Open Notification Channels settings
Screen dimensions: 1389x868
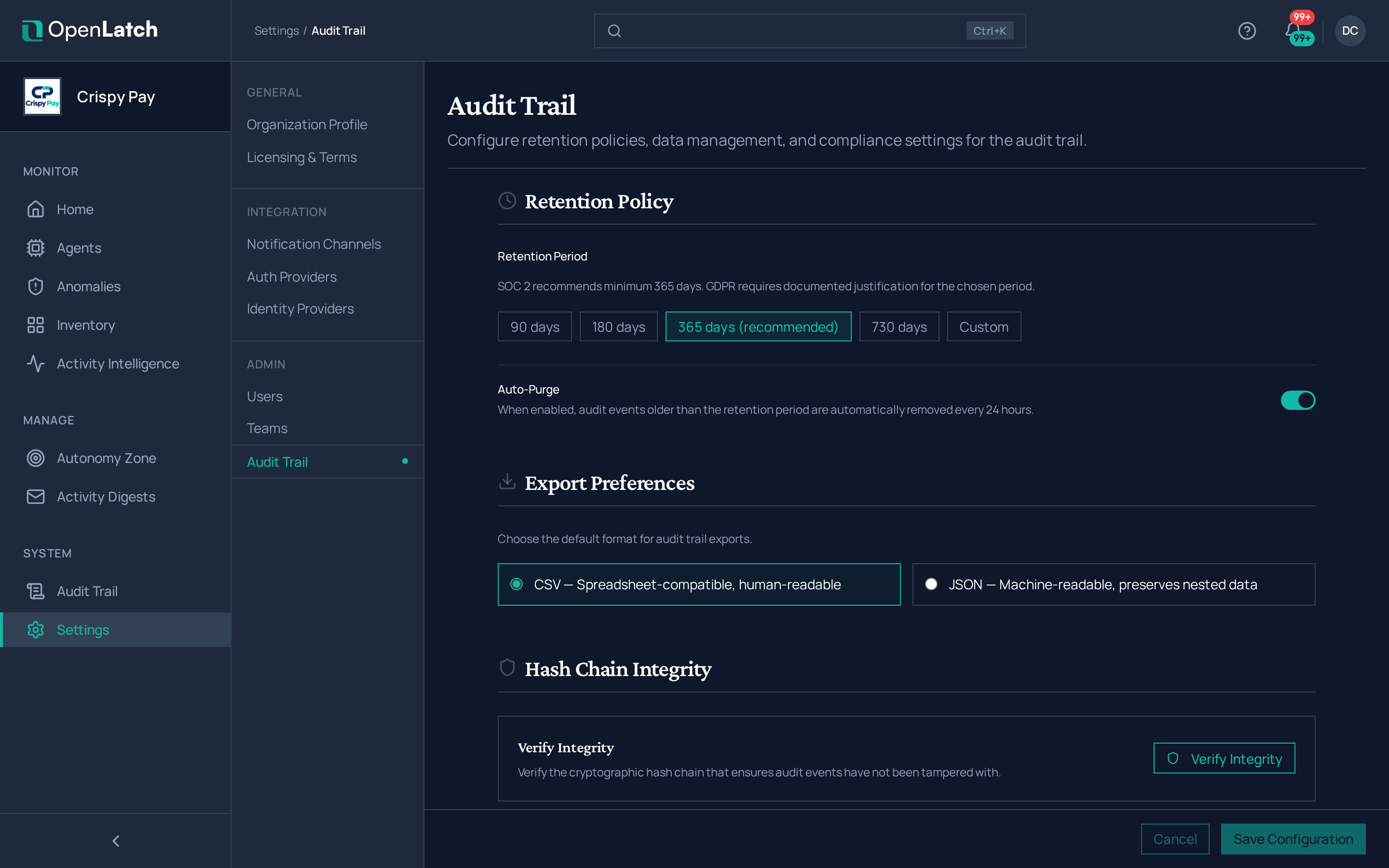313,244
